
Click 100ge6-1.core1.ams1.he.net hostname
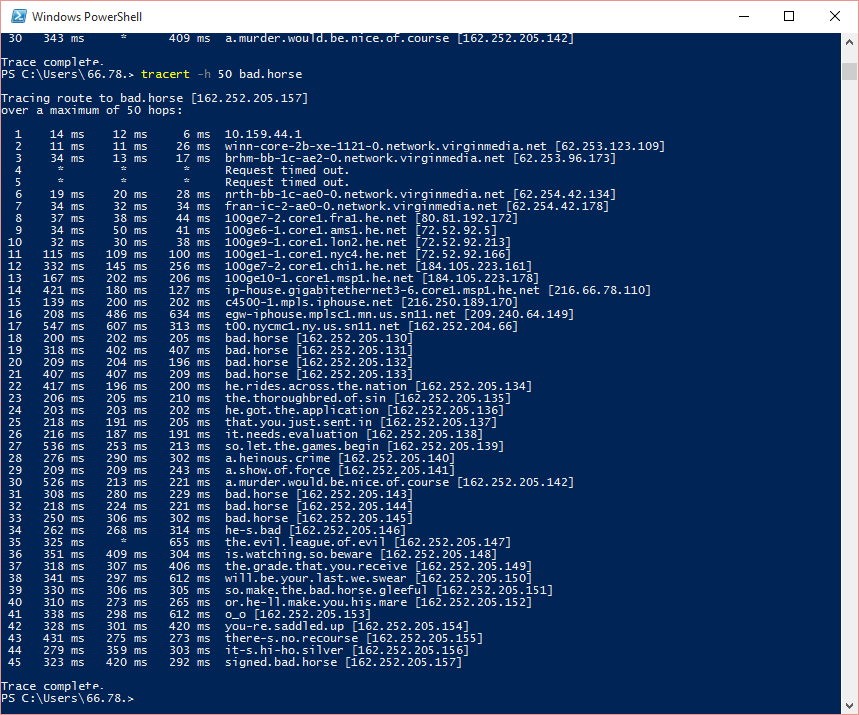[316, 231]
